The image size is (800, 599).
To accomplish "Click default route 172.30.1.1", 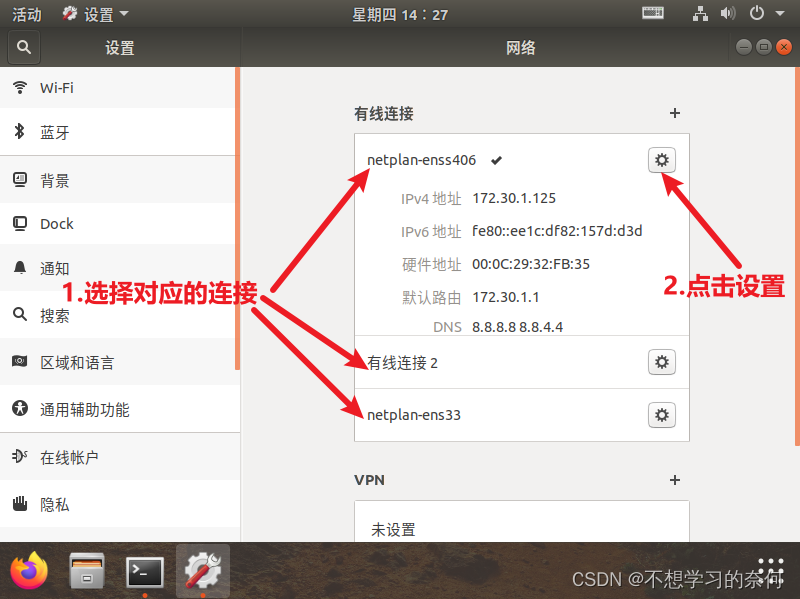I will (x=505, y=297).
